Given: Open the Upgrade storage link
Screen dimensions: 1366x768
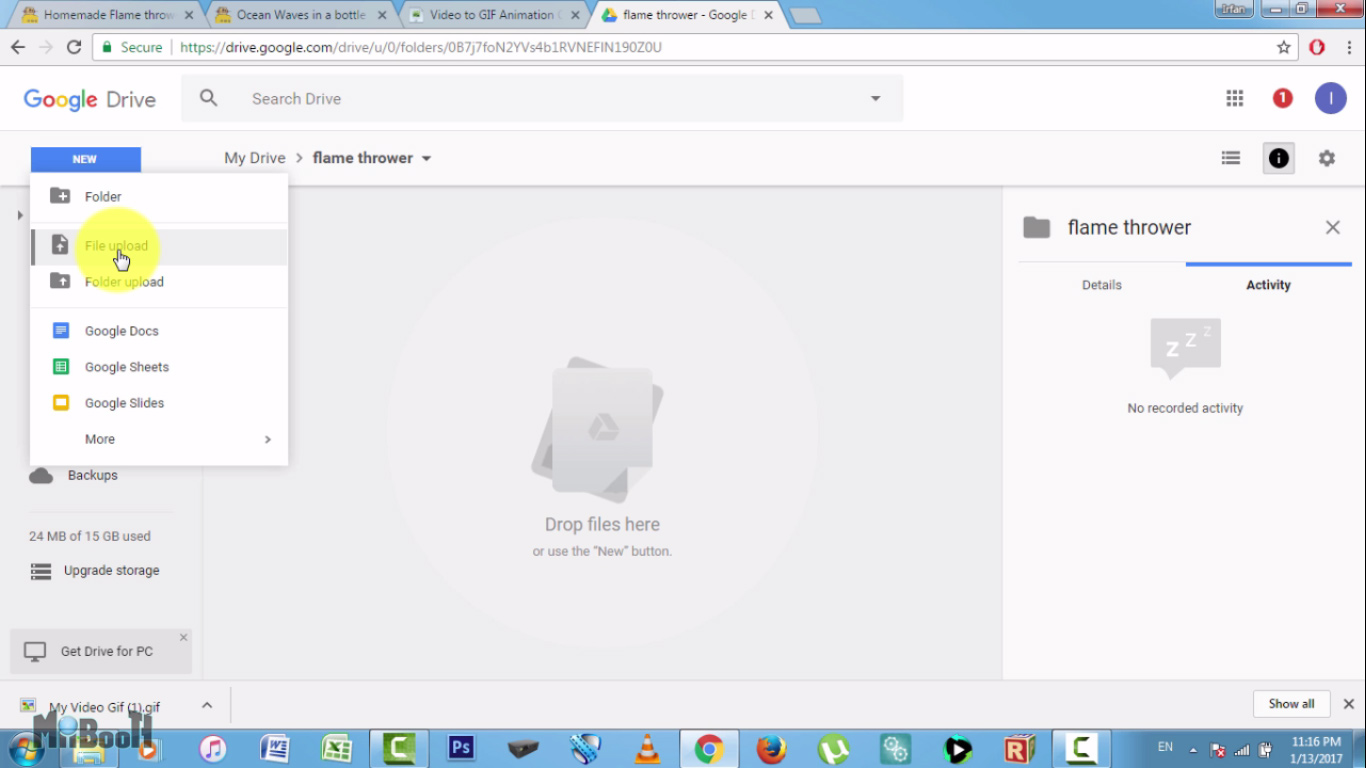Looking at the screenshot, I should (112, 571).
